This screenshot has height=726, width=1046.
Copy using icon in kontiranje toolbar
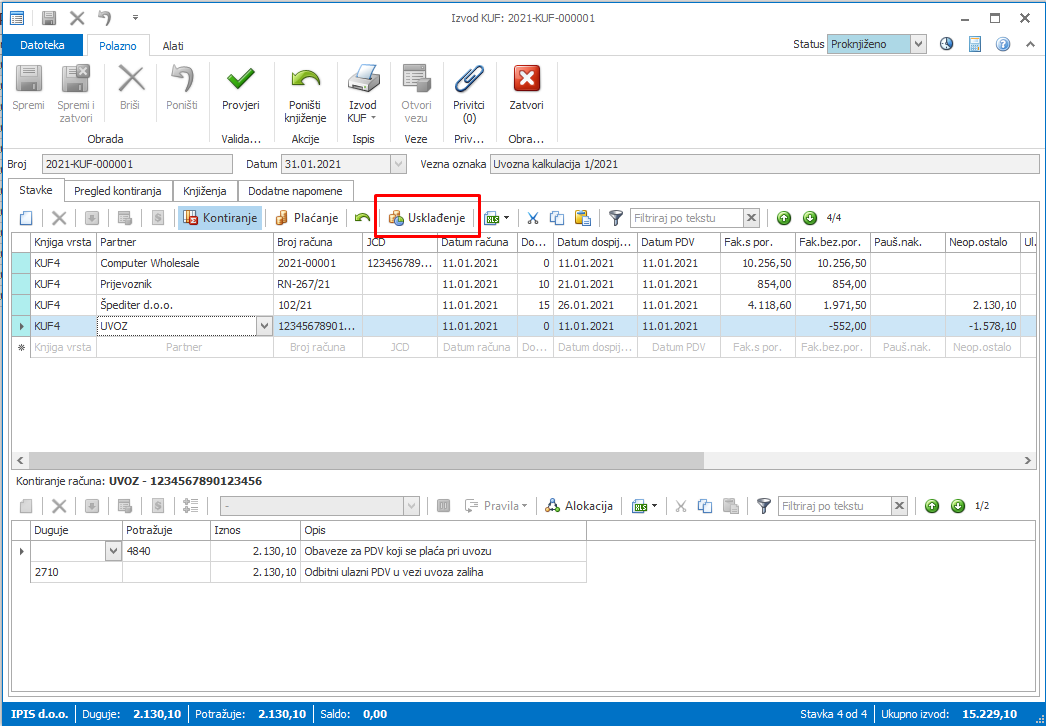(x=705, y=506)
